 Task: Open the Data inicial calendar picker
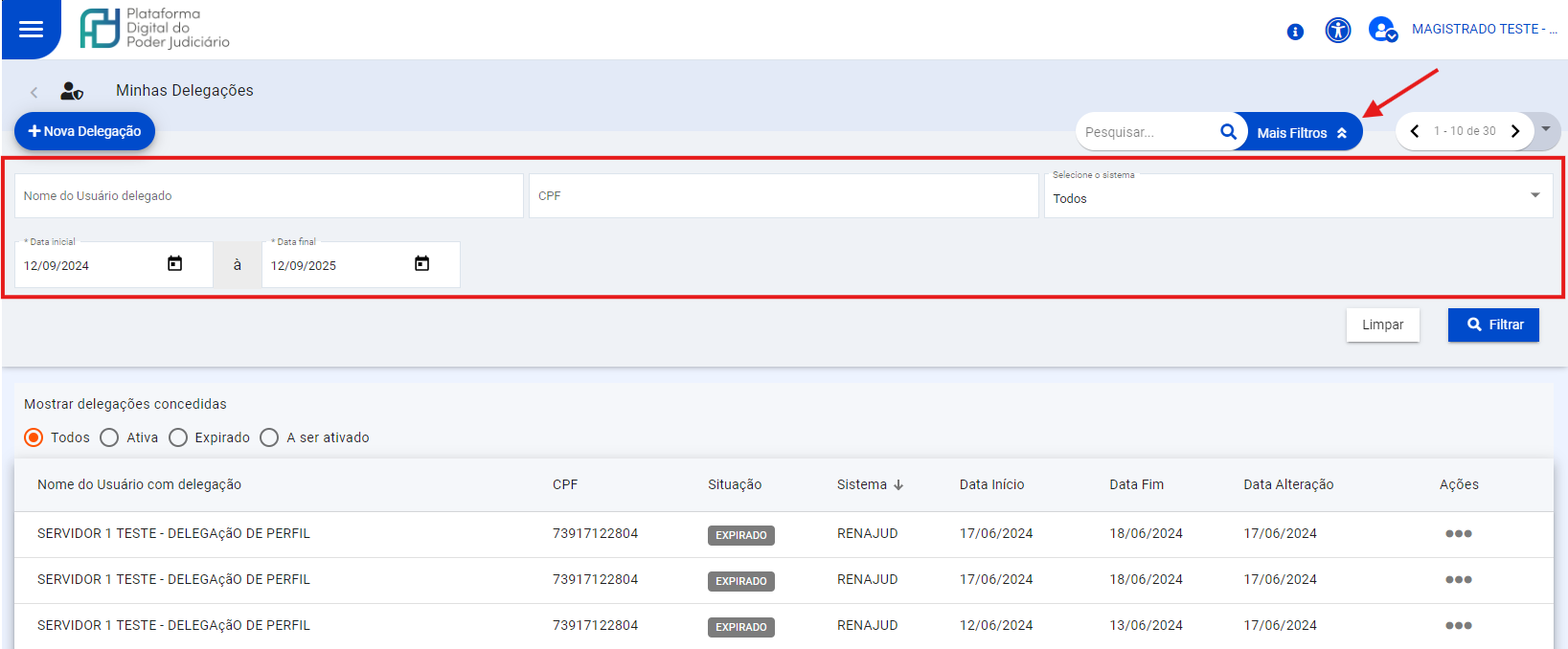[174, 264]
